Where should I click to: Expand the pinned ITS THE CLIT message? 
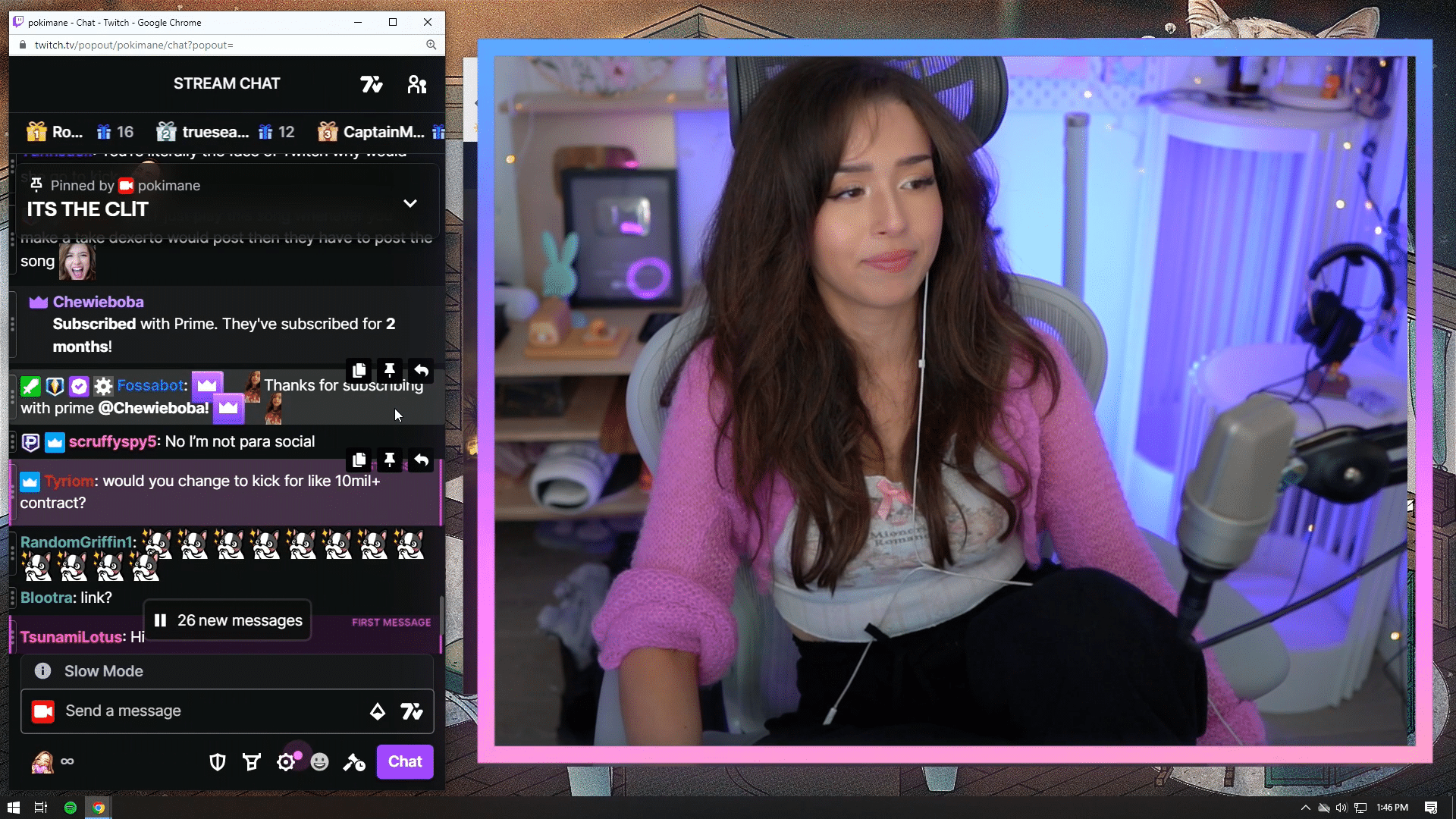tap(410, 203)
